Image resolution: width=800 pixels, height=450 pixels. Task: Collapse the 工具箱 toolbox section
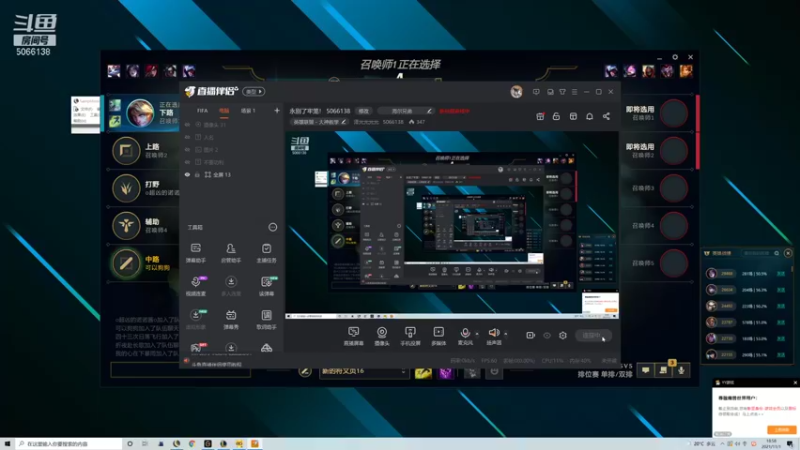pyautogui.click(x=273, y=227)
